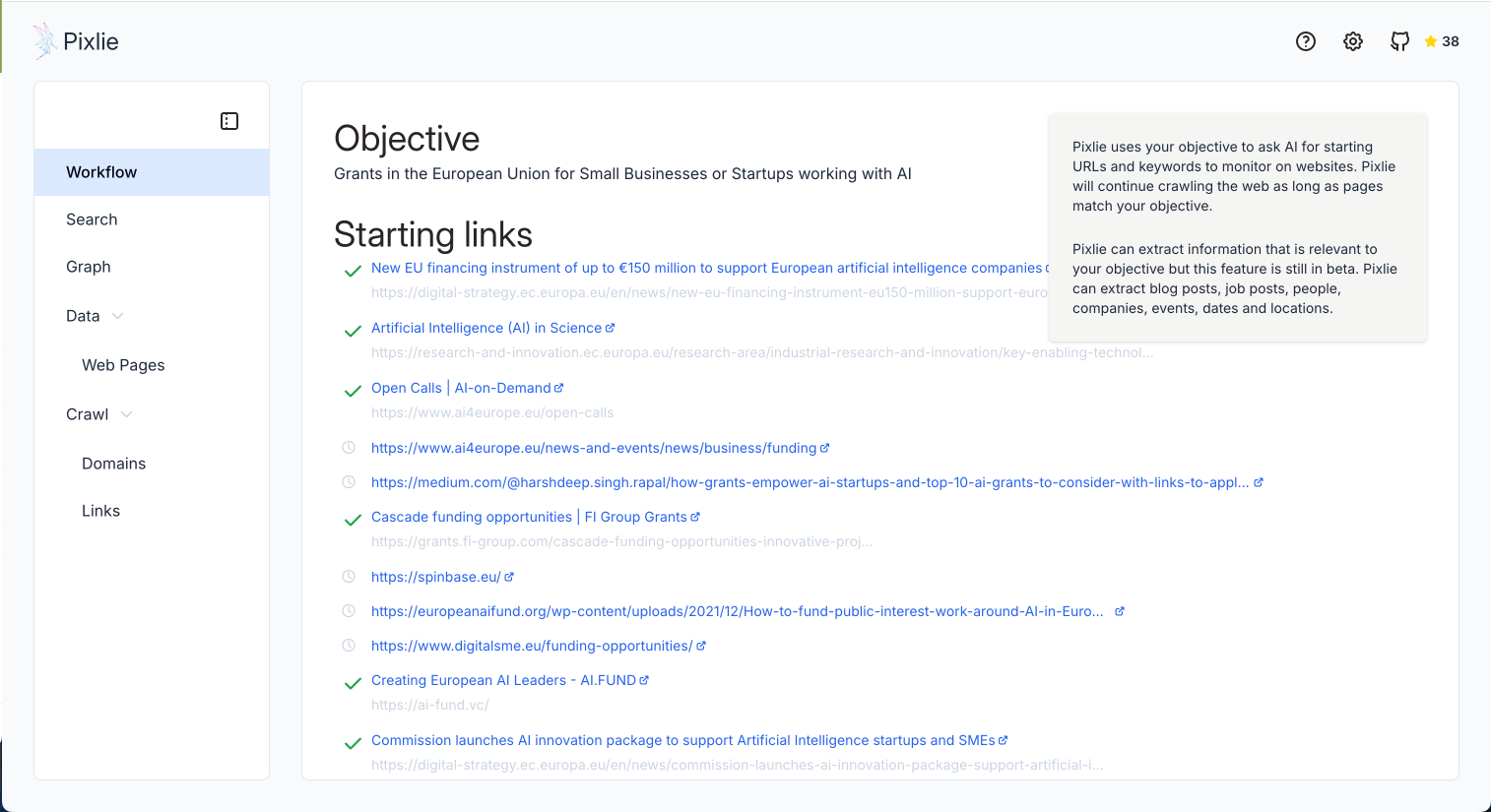Open the europeanaifund.org PDF link
The height and width of the screenshot is (812, 1491).
click(737, 611)
